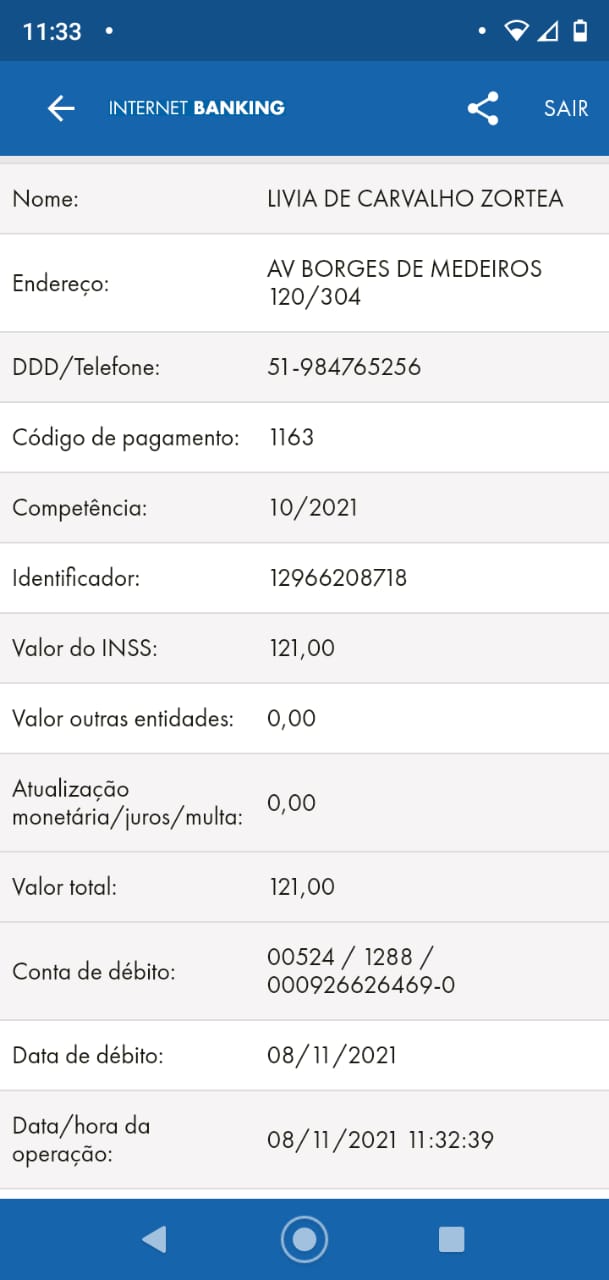Viewport: 609px width, 1280px height.
Task: Tap the Wi-Fi status icon
Action: point(516,31)
